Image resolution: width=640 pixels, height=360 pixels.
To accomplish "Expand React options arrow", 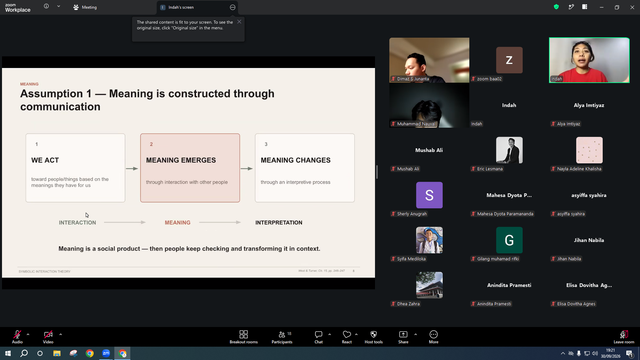I will [356, 334].
